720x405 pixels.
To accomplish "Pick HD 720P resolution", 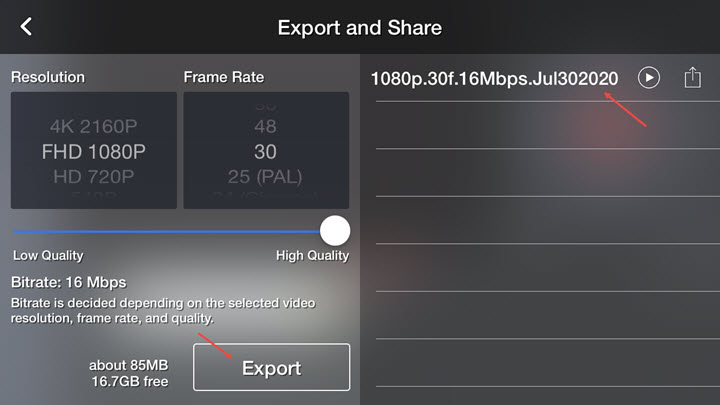I will [x=94, y=177].
